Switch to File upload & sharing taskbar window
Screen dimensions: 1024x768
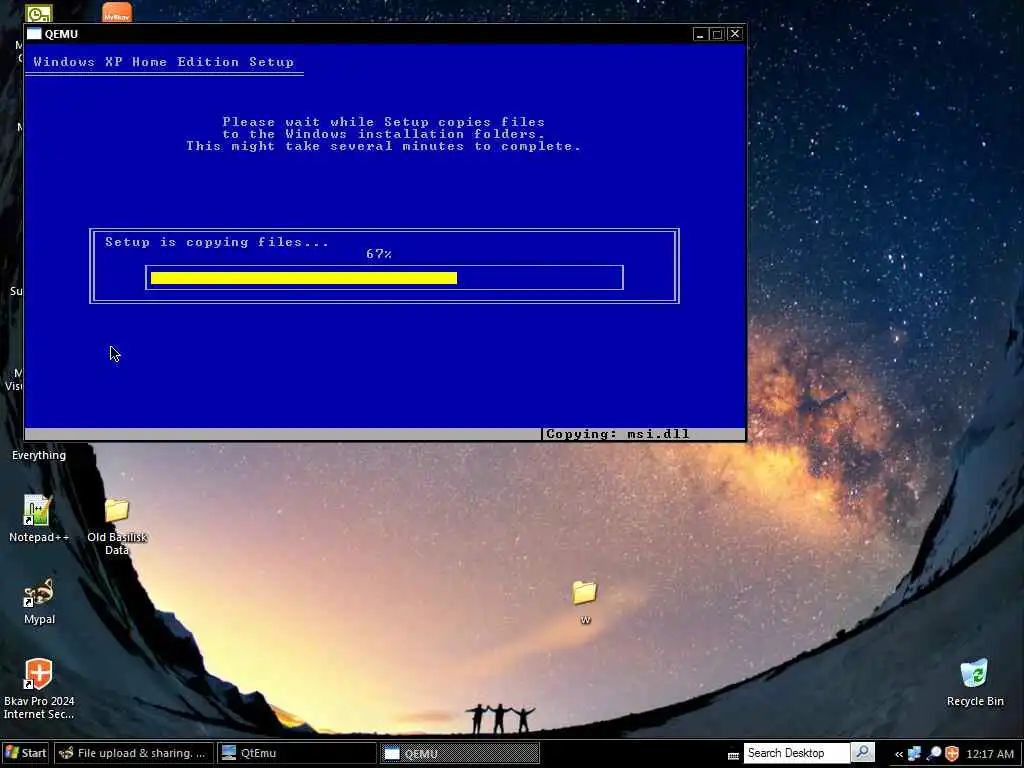[133, 753]
